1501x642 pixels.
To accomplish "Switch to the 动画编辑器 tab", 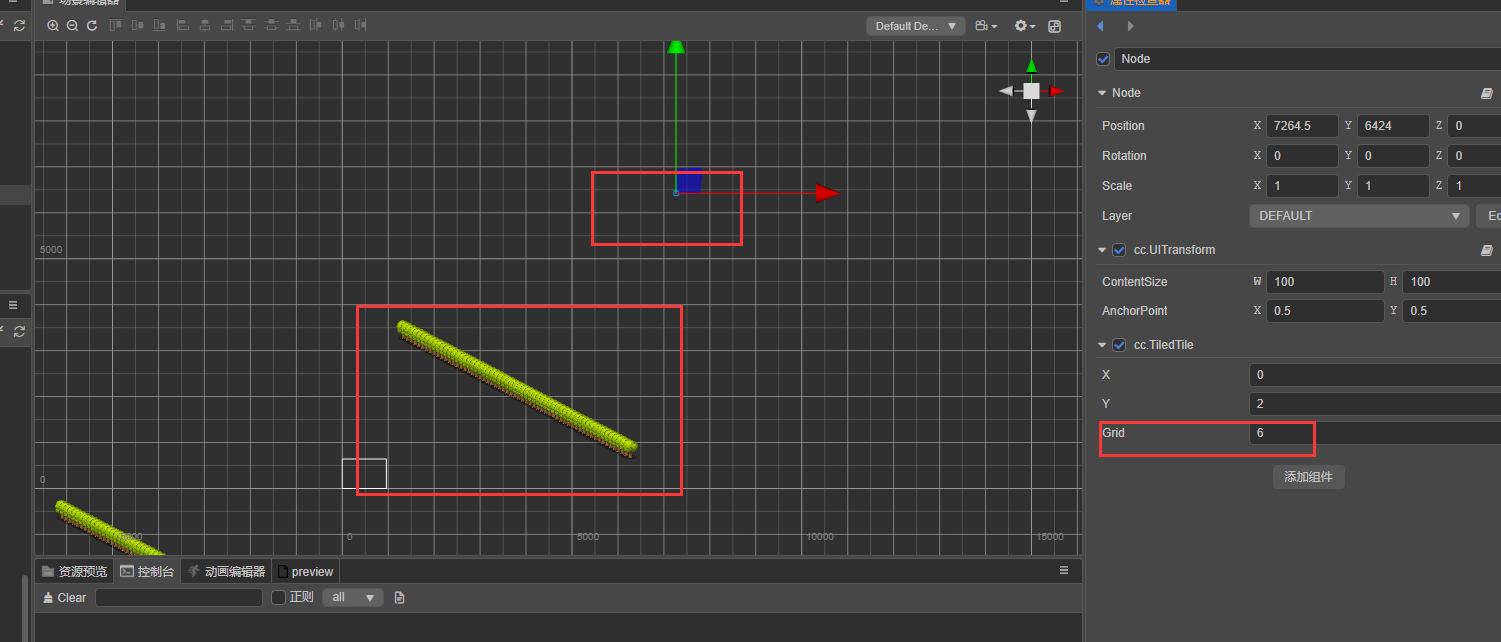I will (226, 572).
